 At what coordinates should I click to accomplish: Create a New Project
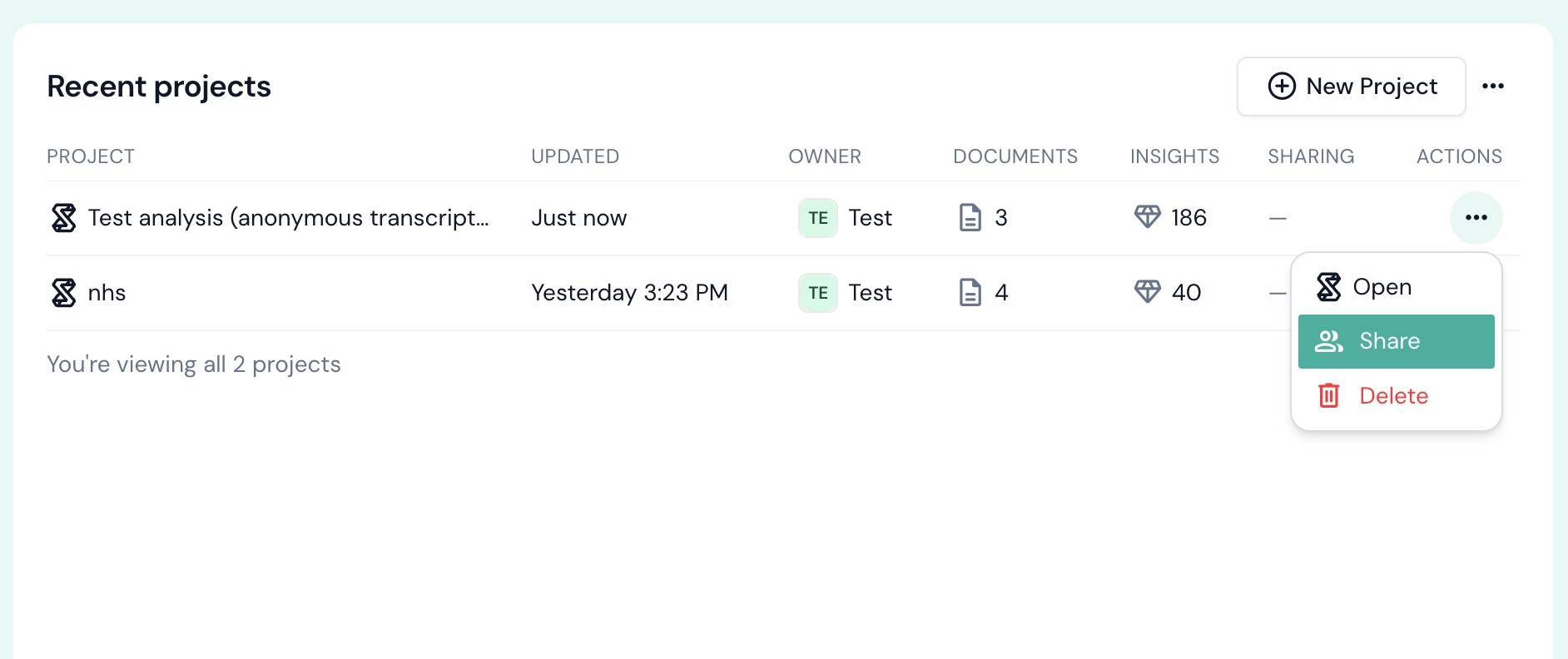click(1351, 87)
